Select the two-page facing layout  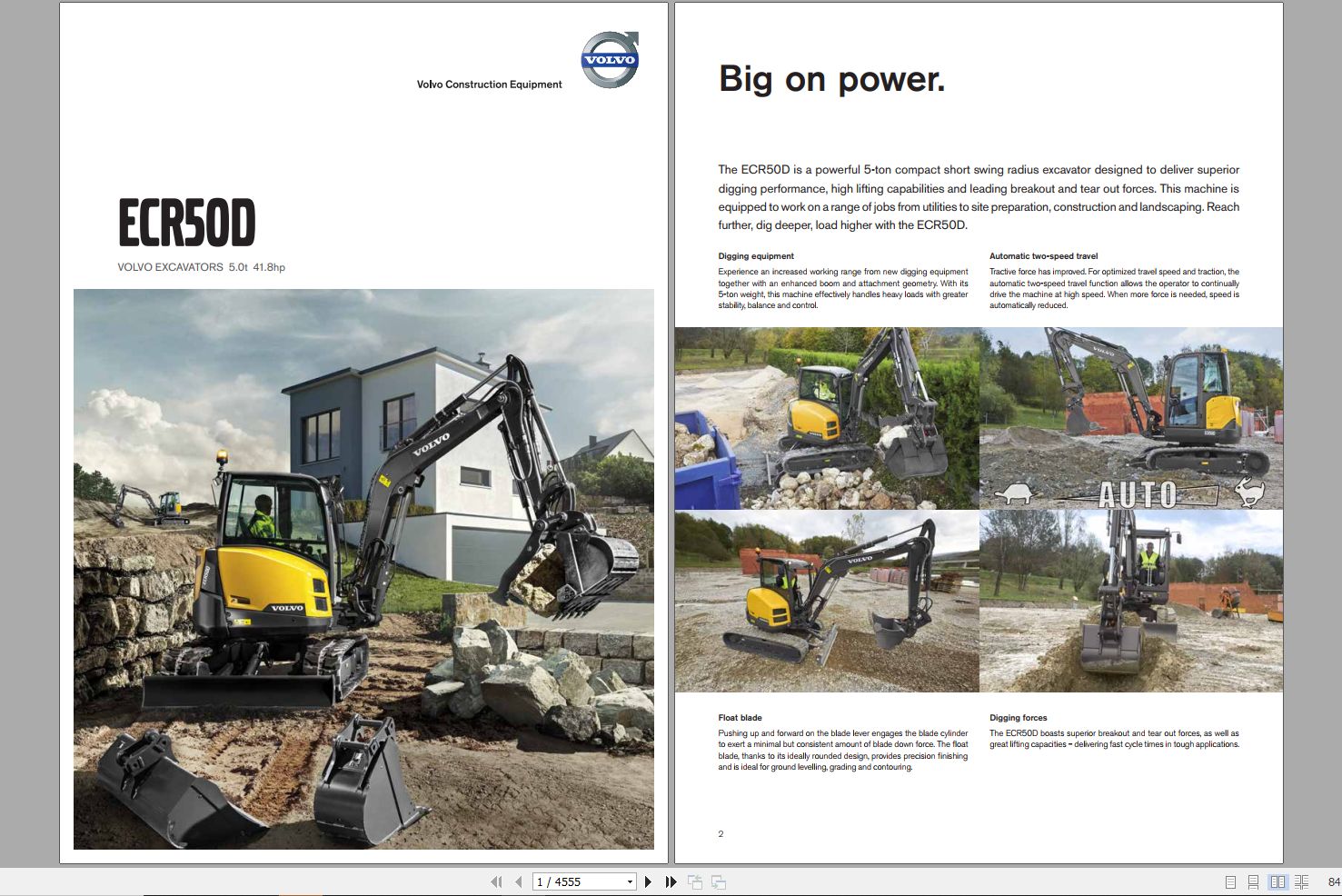tap(1277, 881)
